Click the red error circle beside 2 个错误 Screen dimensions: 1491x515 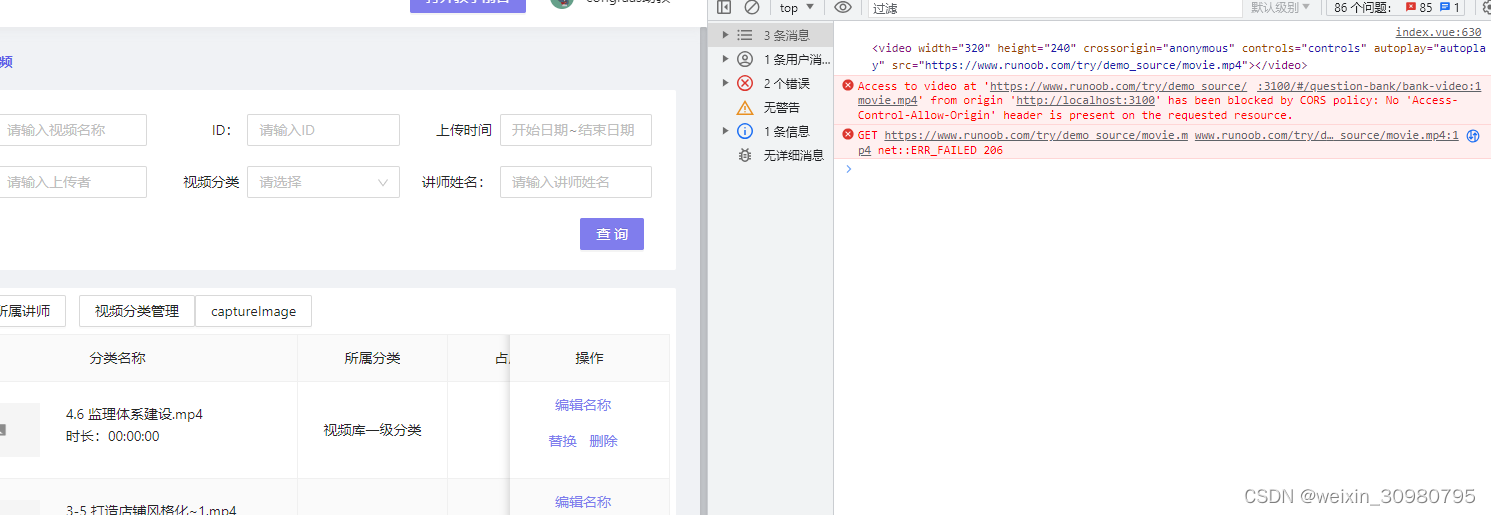coord(745,83)
